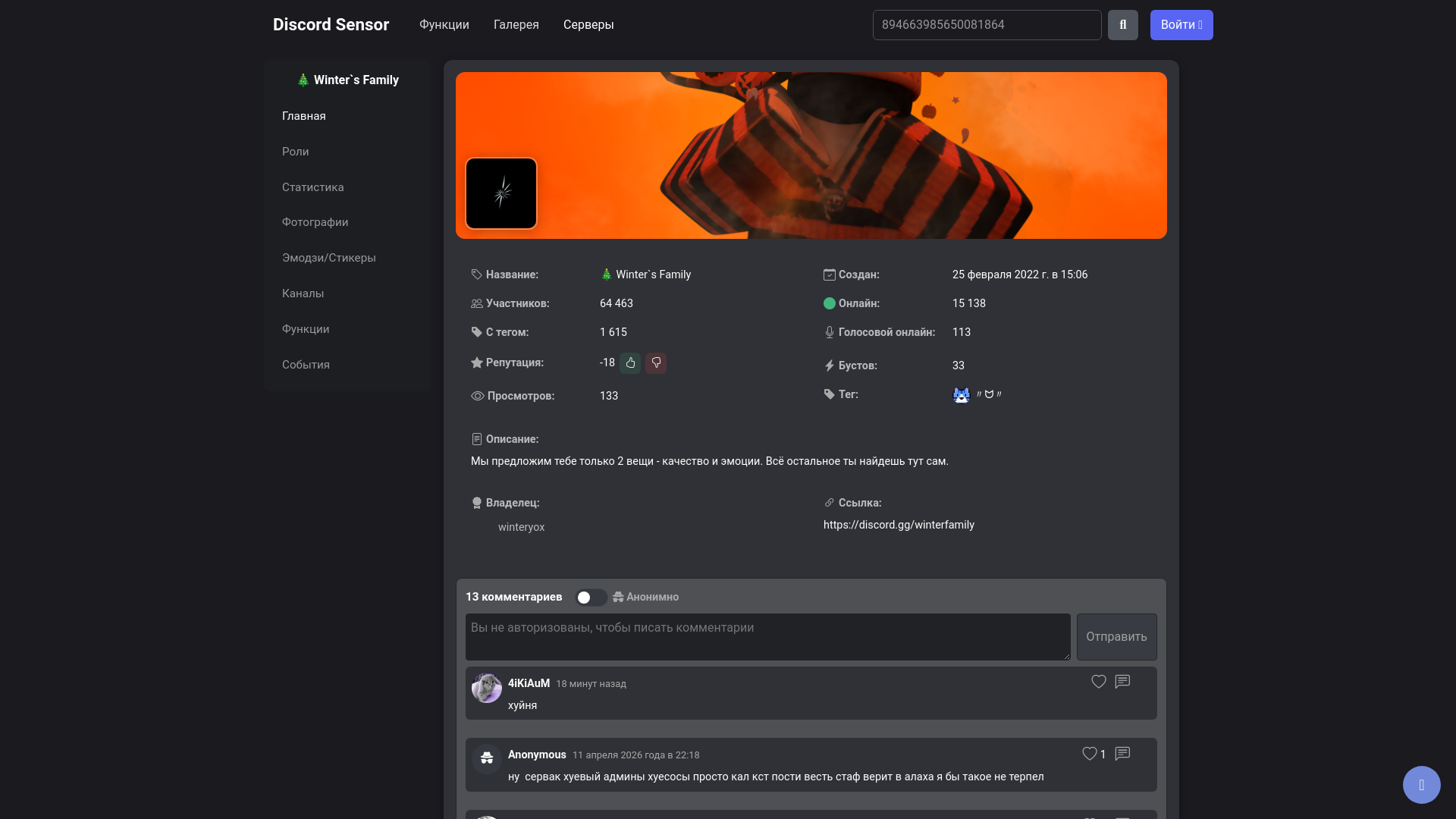The image size is (1456, 819).
Task: Click the round scroll-to-top button
Action: click(1421, 785)
